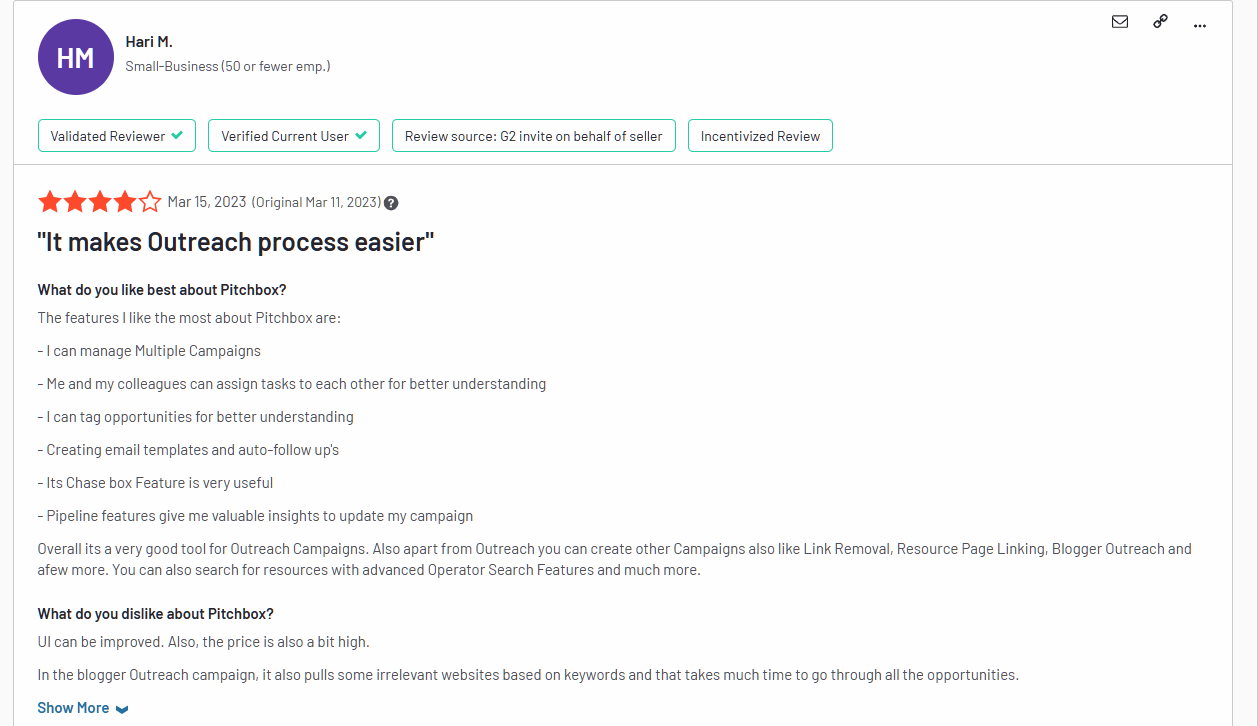1258x726 pixels.
Task: Click the first red rating star
Action: (50, 202)
